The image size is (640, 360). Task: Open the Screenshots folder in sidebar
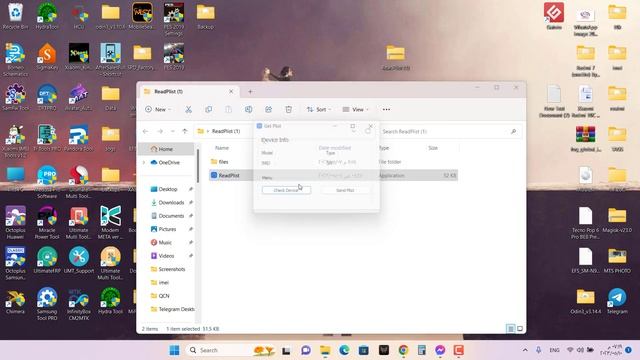pyautogui.click(x=171, y=269)
